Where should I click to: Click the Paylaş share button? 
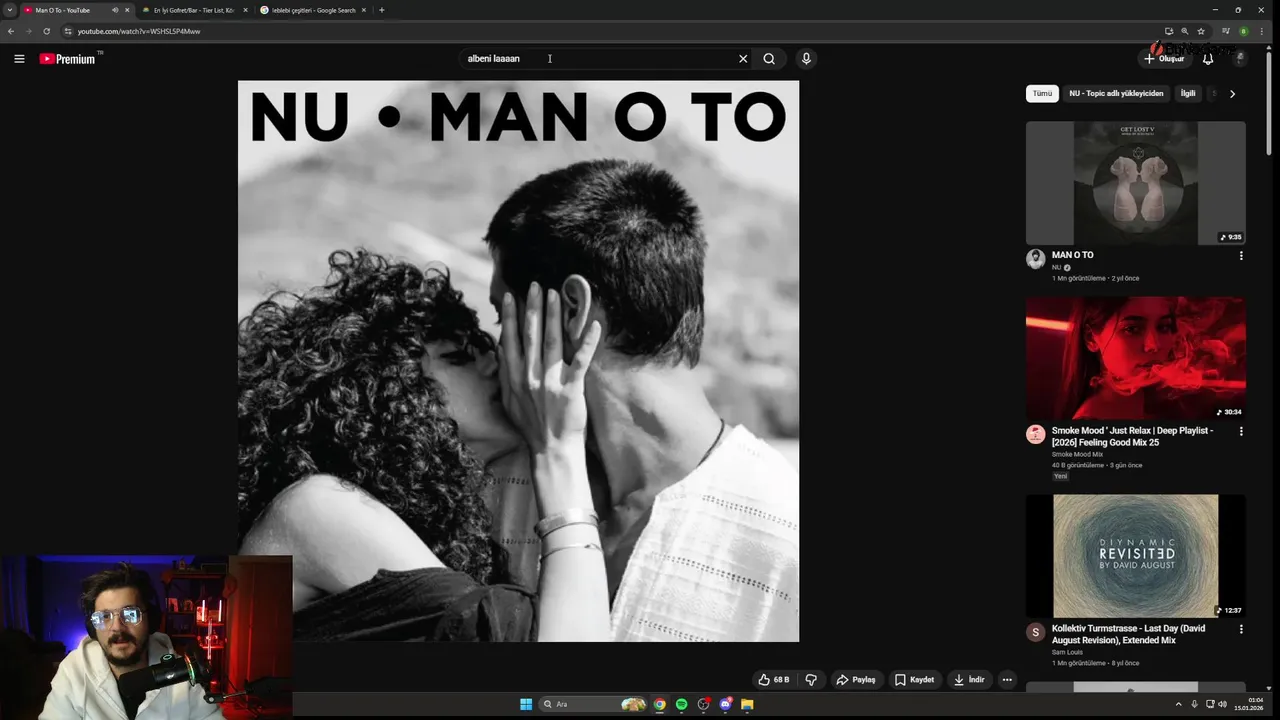855,680
